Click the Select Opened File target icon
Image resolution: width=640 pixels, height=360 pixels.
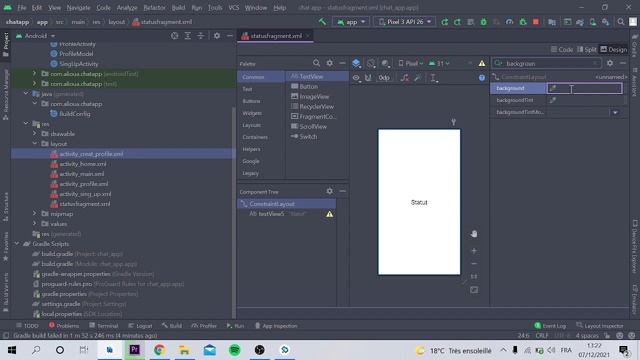(x=175, y=36)
